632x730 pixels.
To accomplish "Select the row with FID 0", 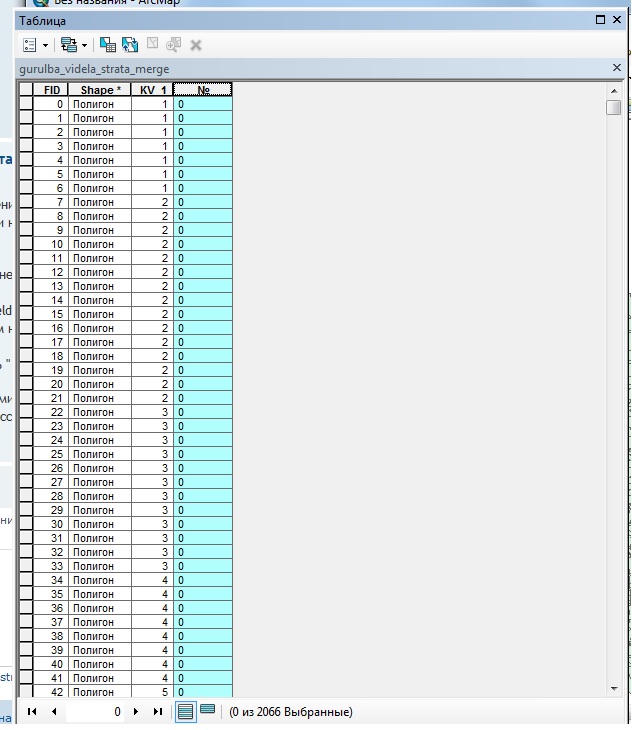I will [26, 104].
